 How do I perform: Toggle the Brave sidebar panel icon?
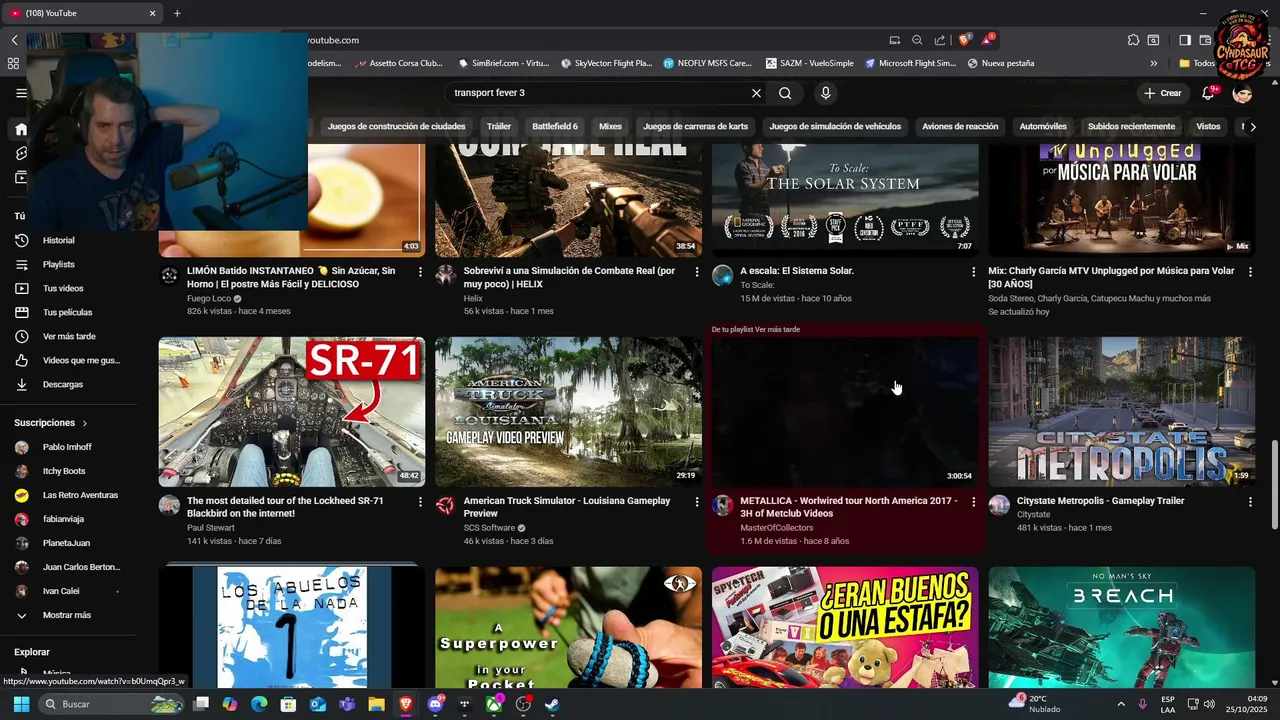(1184, 40)
